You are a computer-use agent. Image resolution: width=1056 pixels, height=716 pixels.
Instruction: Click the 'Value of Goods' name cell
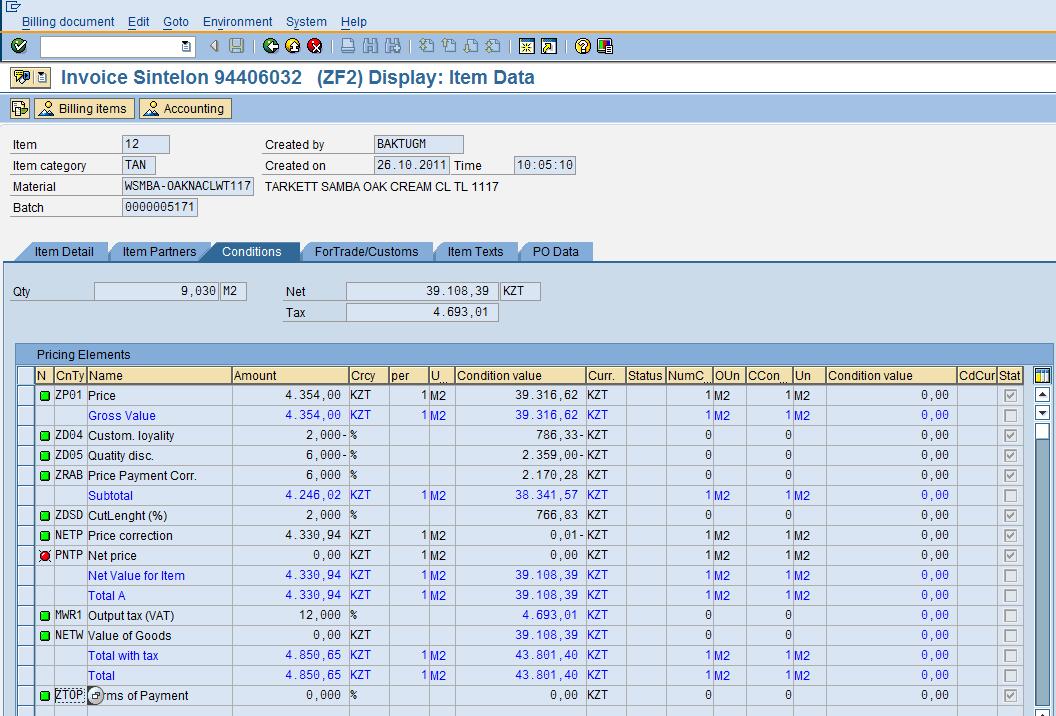point(159,636)
